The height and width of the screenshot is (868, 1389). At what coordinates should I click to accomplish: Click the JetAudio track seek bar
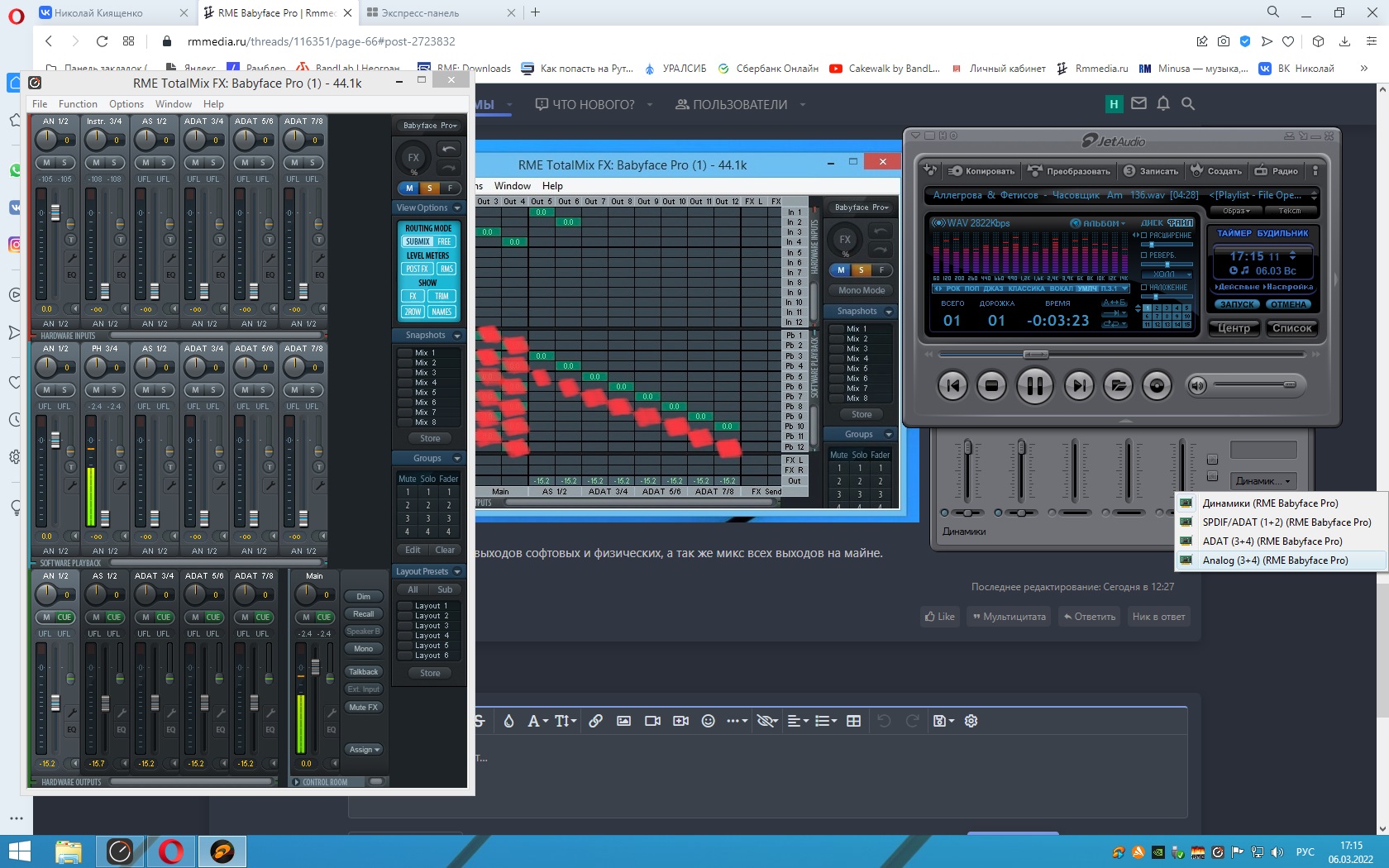pyautogui.click(x=1121, y=354)
